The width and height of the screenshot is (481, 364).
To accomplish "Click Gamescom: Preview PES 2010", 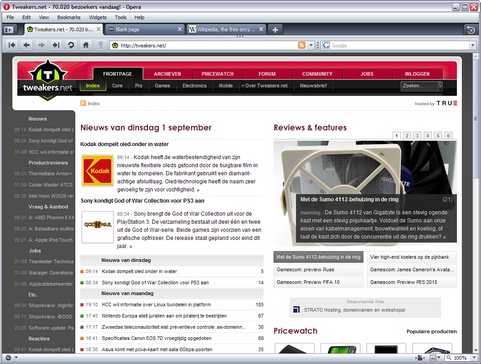I will [x=412, y=282].
